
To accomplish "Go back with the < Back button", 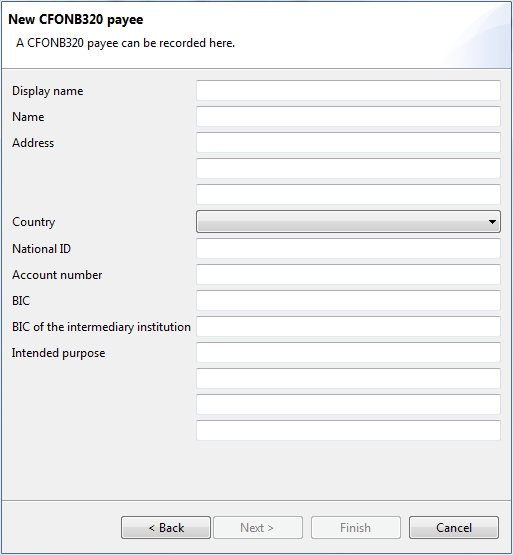I will coord(166,528).
